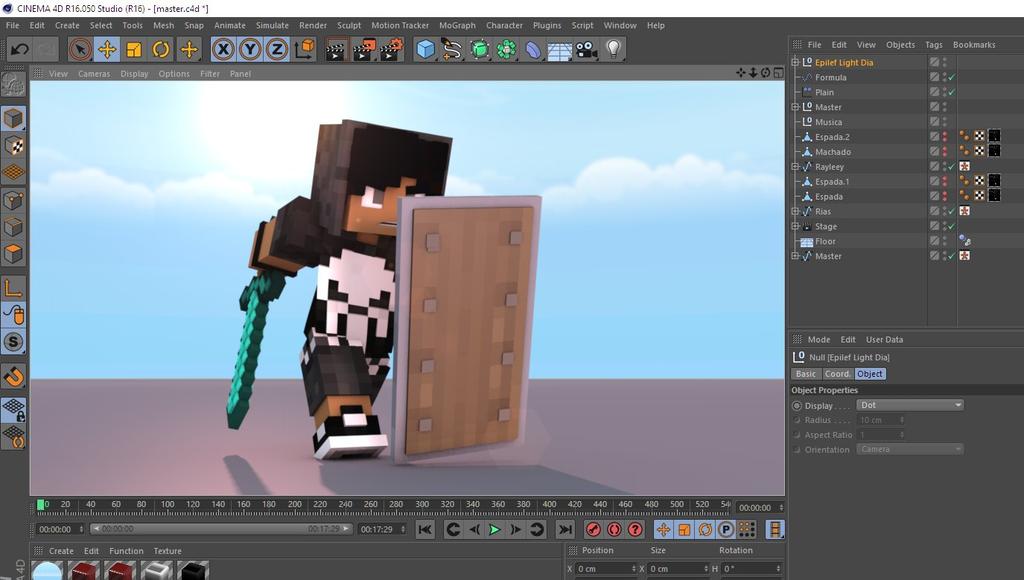Switch to Points mode
This screenshot has height=580, width=1024.
tap(13, 200)
